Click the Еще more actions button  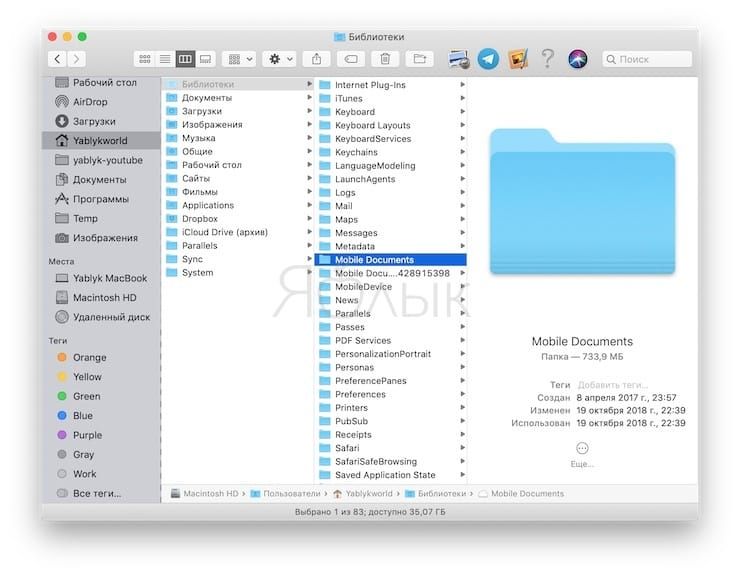[582, 449]
